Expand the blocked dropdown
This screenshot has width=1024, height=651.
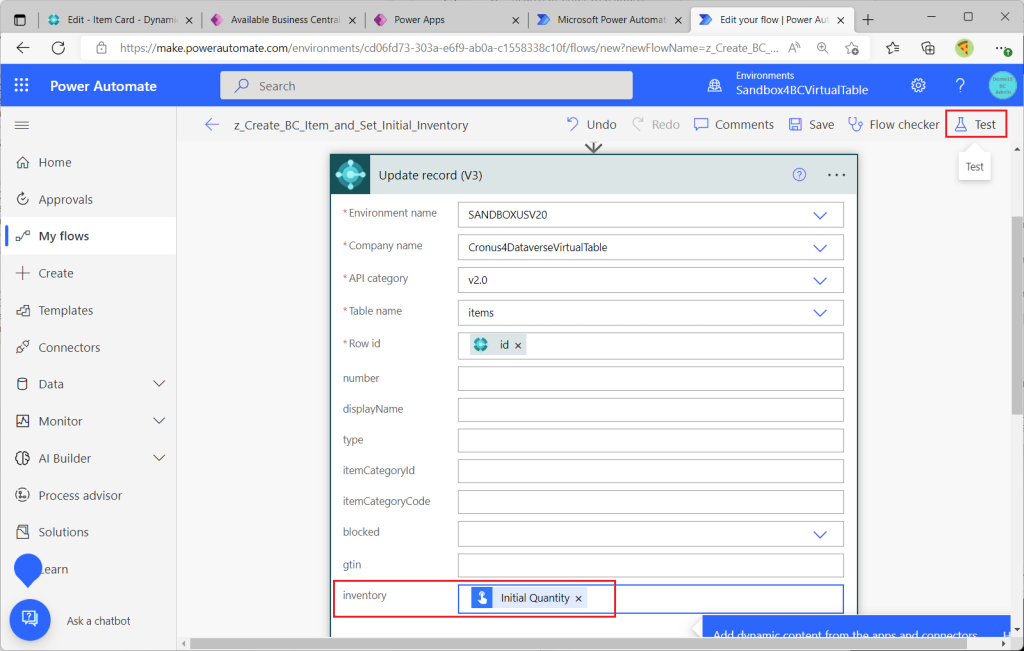click(820, 534)
